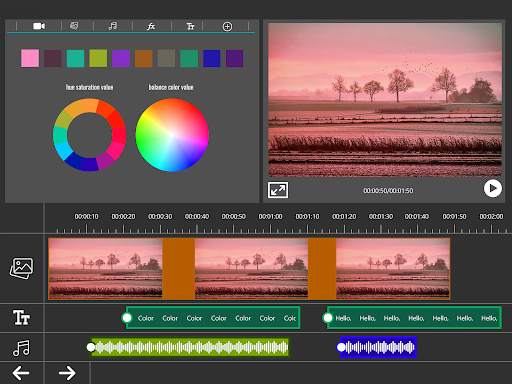Select the orange-brown color swatch

143,58
